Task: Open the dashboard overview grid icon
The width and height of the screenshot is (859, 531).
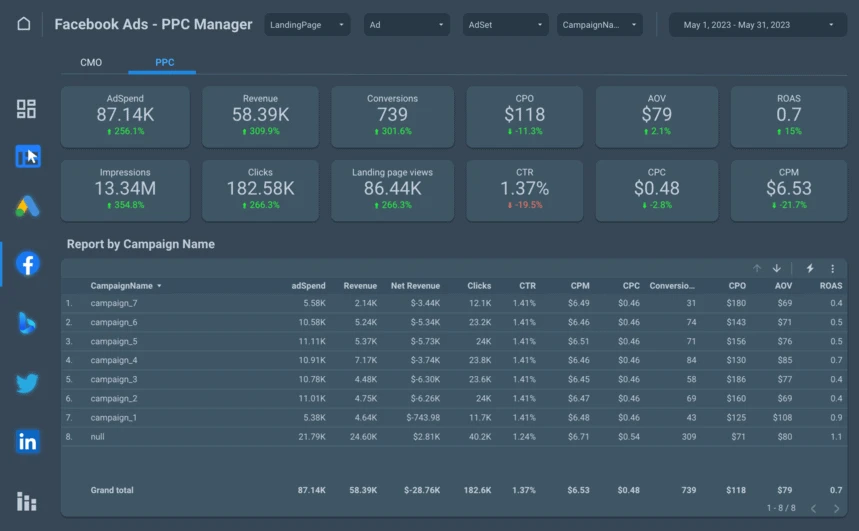Action: coord(26,109)
